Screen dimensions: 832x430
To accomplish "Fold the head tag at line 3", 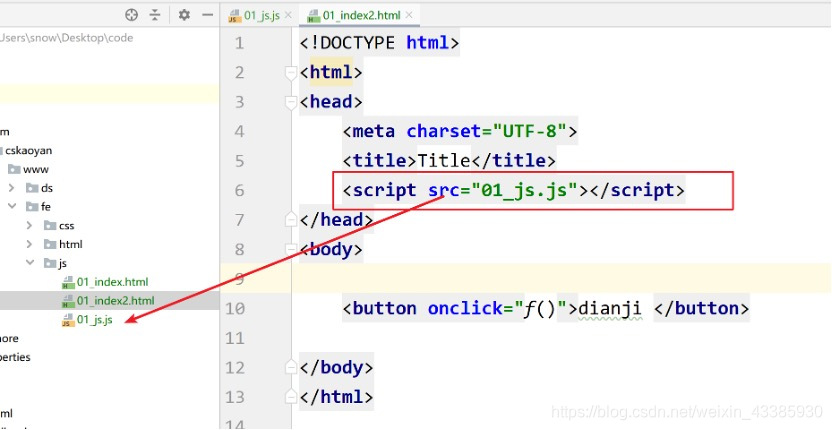I will click(291, 102).
